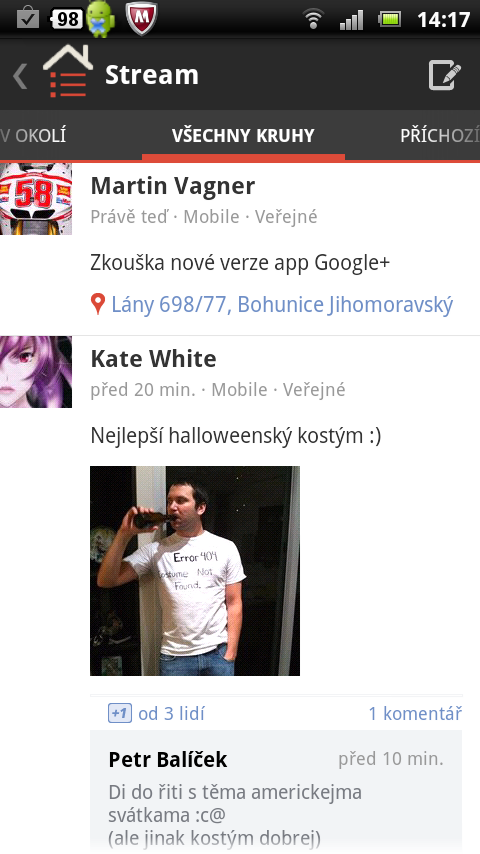Open the Android debug robot notification icon
The image size is (480, 854).
[x=101, y=20]
